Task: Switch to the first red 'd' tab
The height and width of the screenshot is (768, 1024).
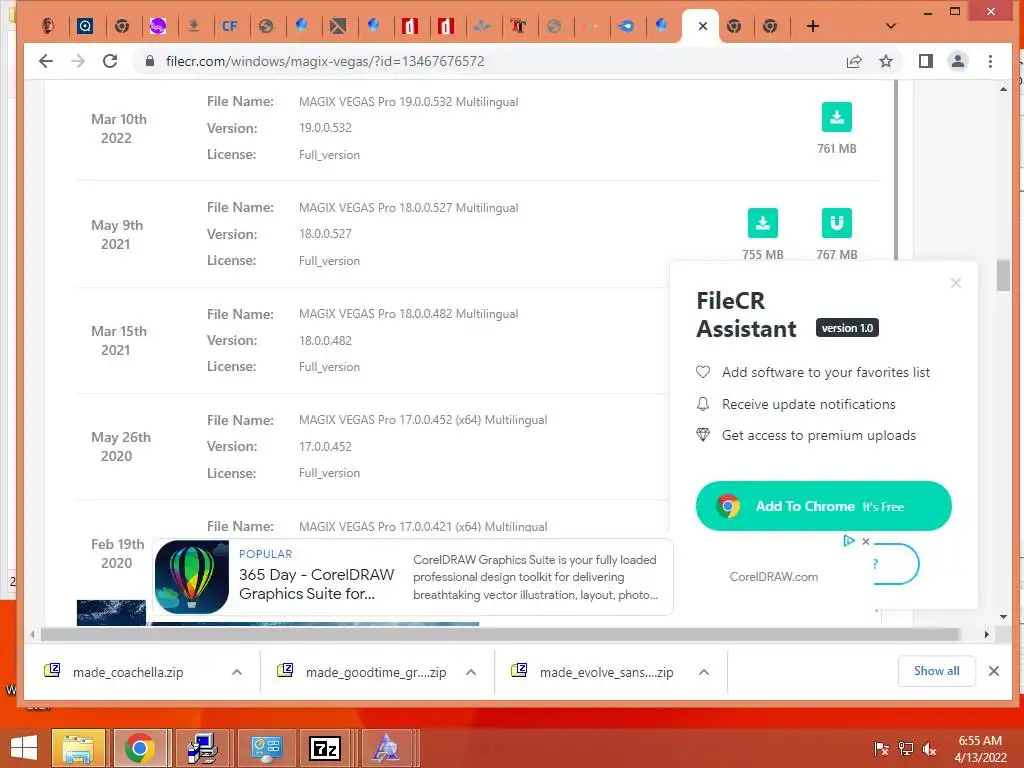Action: 410,26
